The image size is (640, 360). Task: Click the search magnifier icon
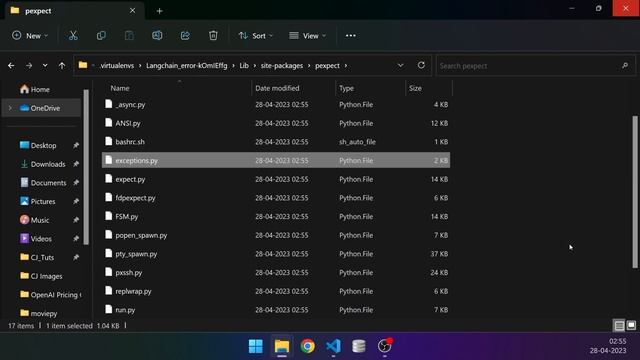point(625,65)
